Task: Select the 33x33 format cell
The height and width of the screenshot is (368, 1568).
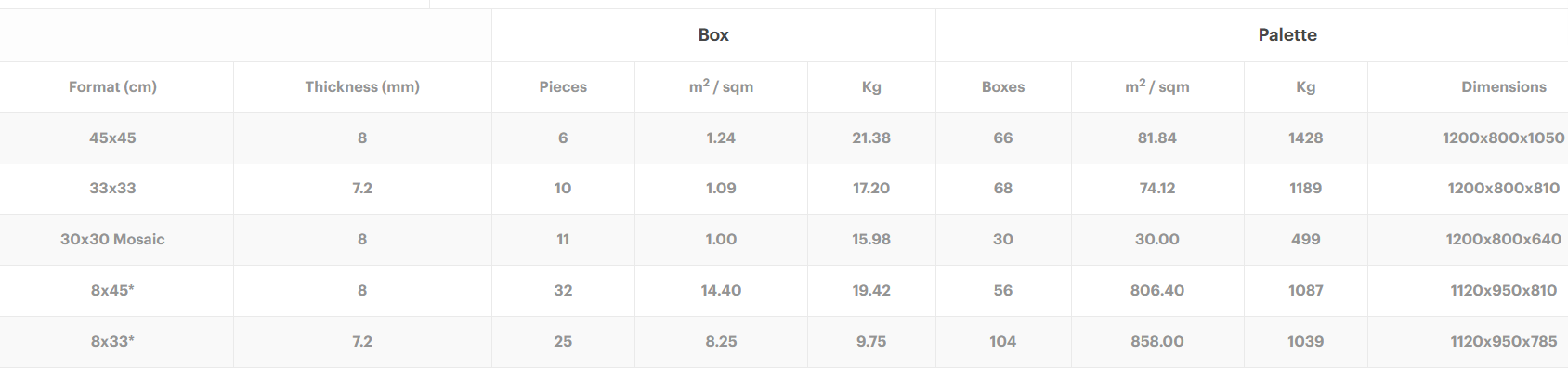Action: (x=112, y=189)
